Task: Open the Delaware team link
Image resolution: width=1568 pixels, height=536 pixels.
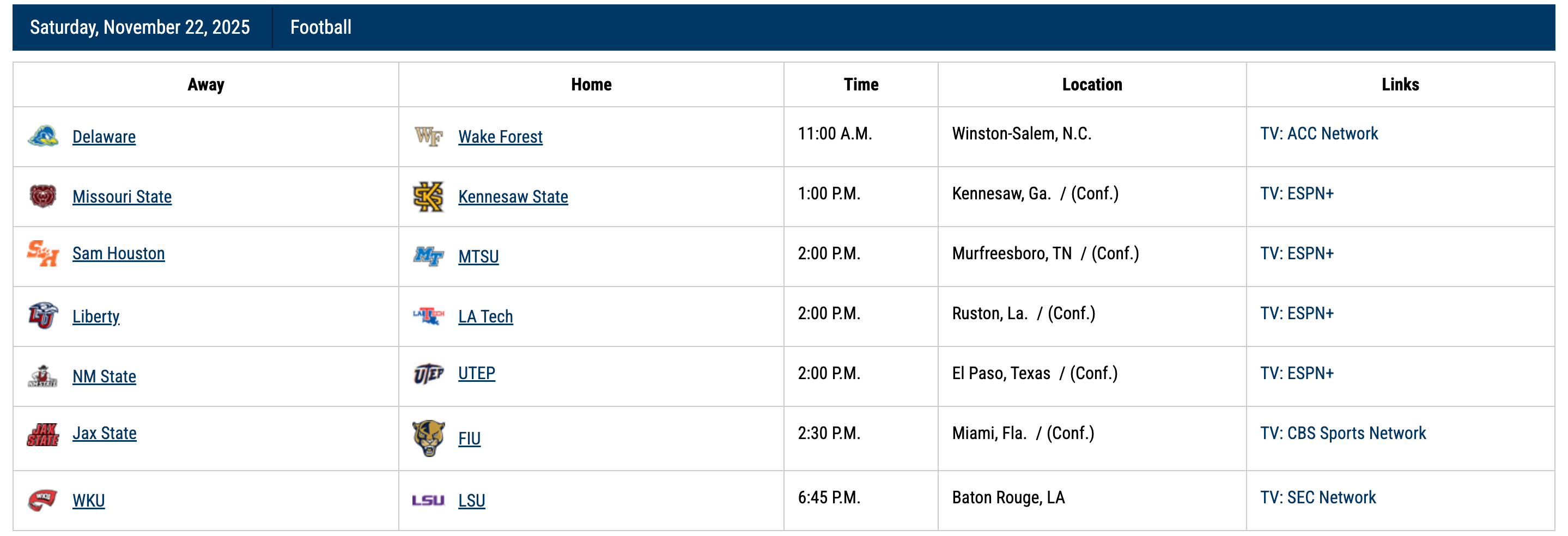Action: (104, 137)
